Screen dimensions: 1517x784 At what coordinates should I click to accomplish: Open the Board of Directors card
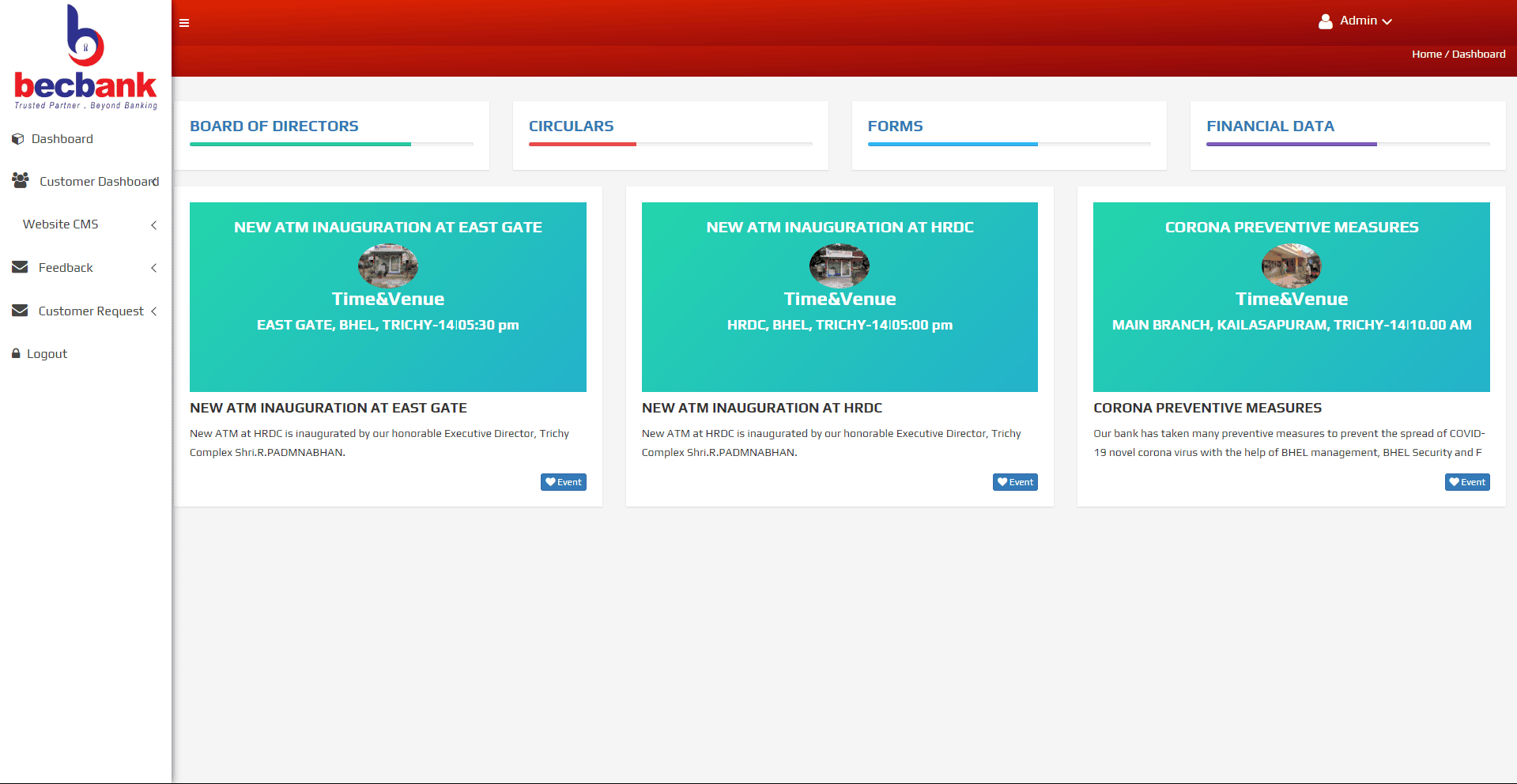pos(274,126)
